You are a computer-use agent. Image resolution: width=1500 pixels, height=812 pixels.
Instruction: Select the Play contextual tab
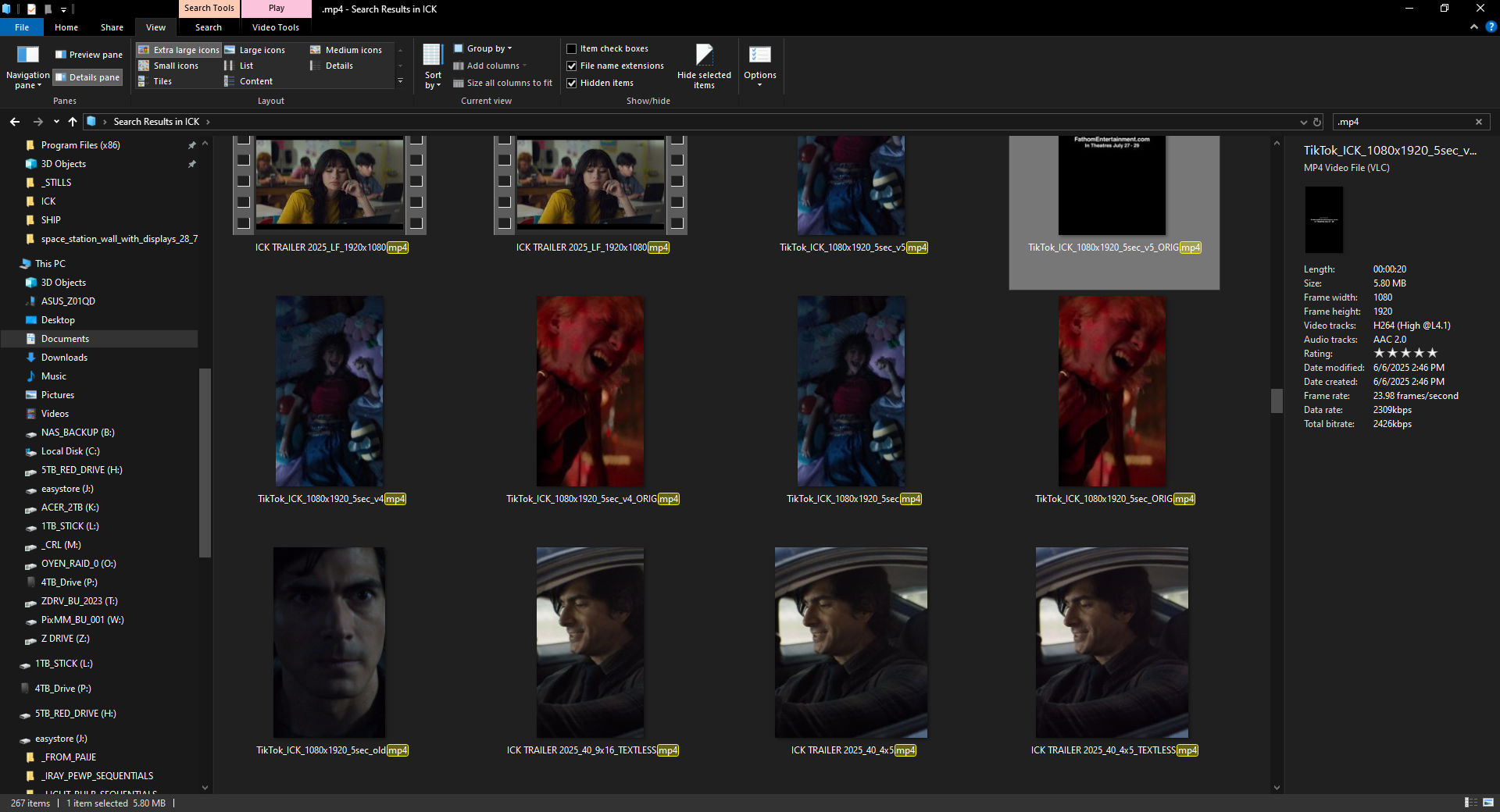click(277, 8)
